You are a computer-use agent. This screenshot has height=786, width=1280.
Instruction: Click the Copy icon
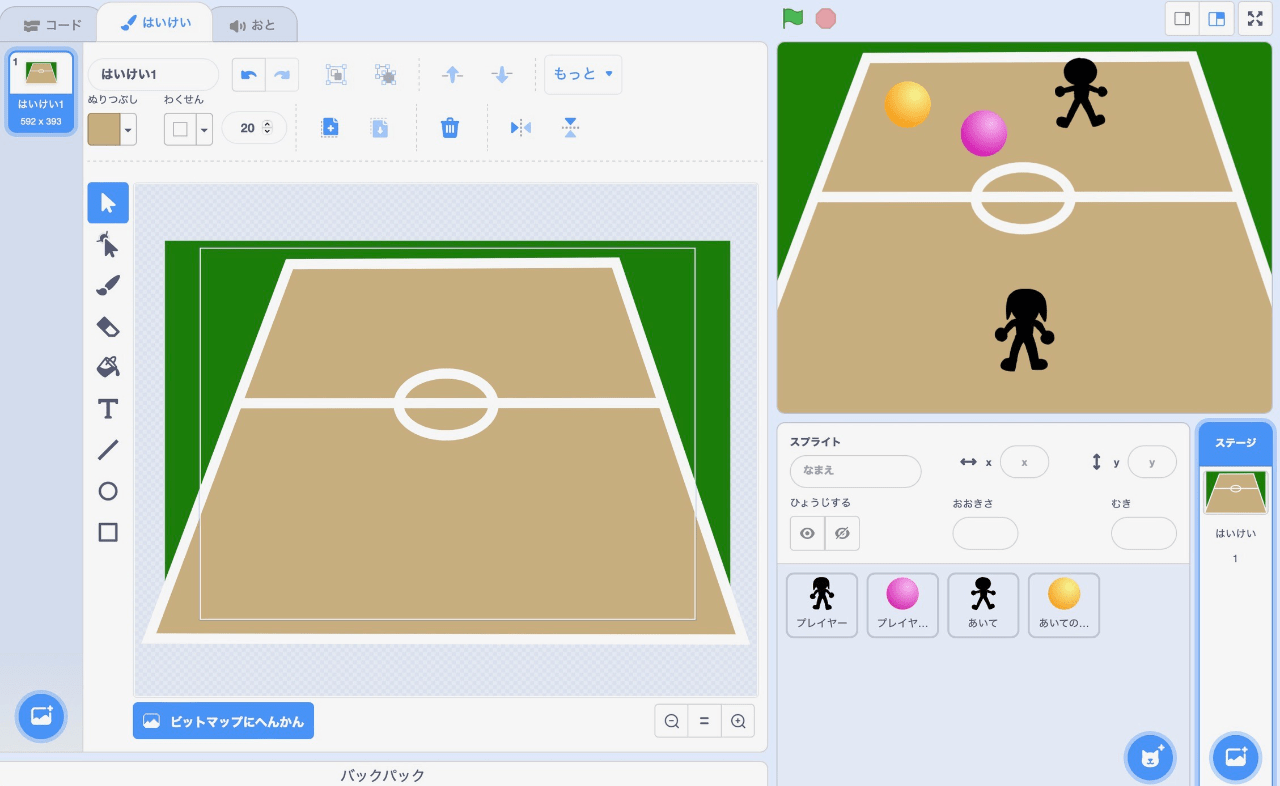click(x=330, y=127)
